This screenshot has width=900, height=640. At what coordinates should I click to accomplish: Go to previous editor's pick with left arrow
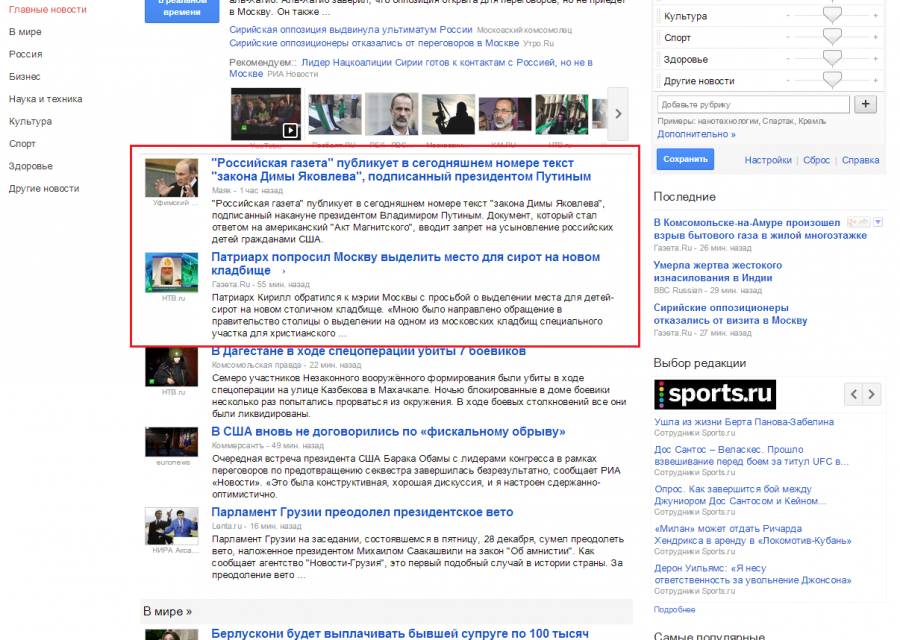tap(854, 393)
